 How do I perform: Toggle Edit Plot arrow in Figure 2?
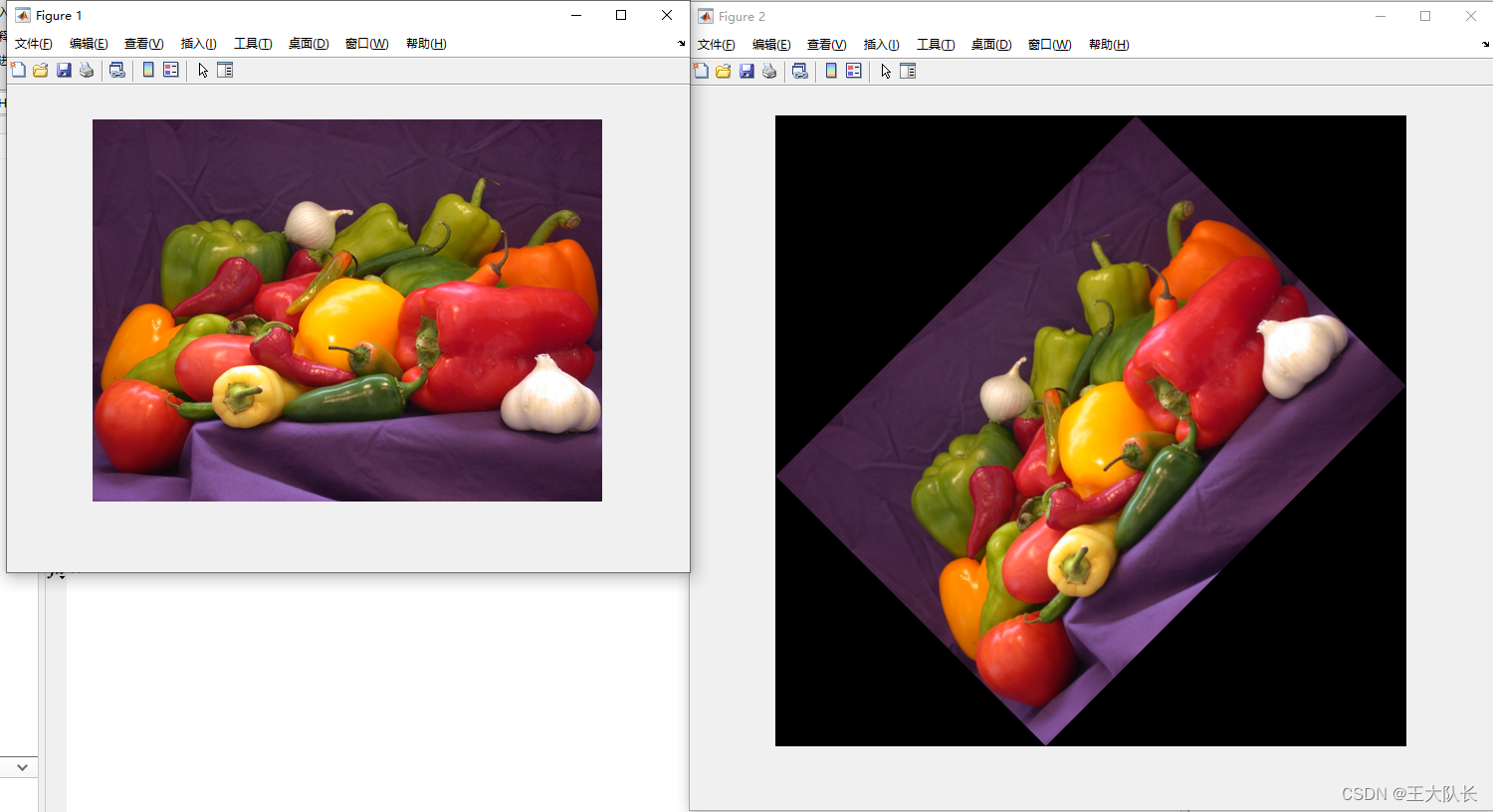coord(886,71)
